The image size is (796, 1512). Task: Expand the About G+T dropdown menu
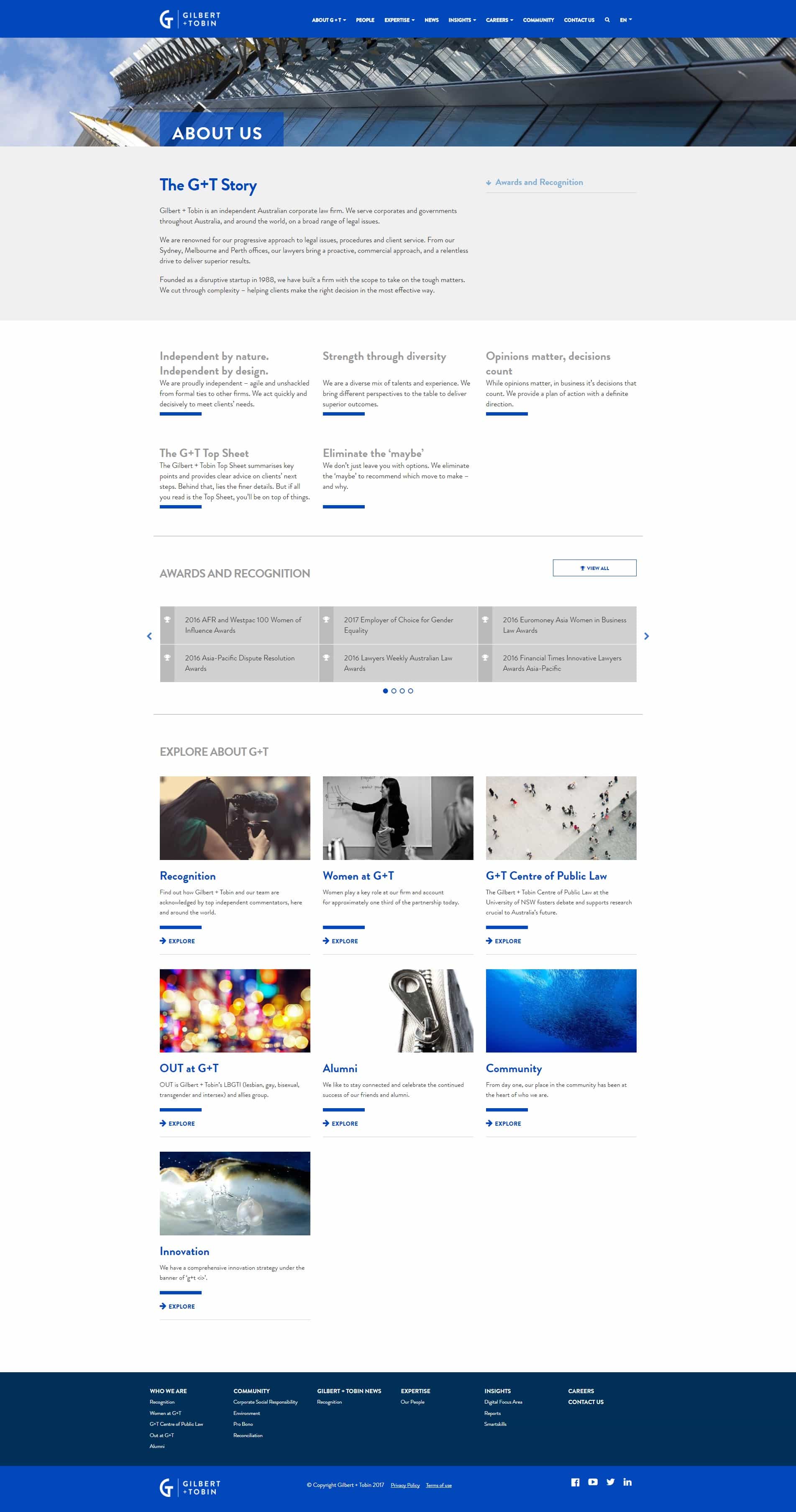[x=329, y=20]
